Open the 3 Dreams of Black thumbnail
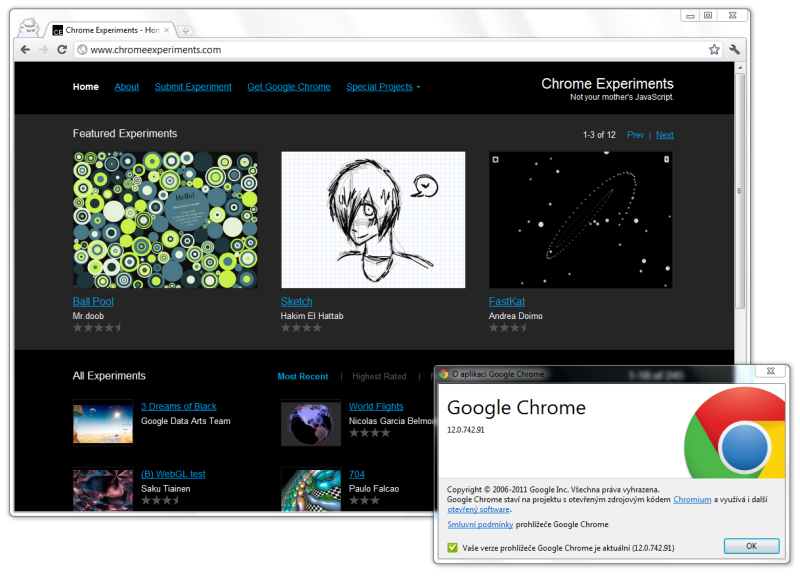800x577 pixels. (x=103, y=423)
